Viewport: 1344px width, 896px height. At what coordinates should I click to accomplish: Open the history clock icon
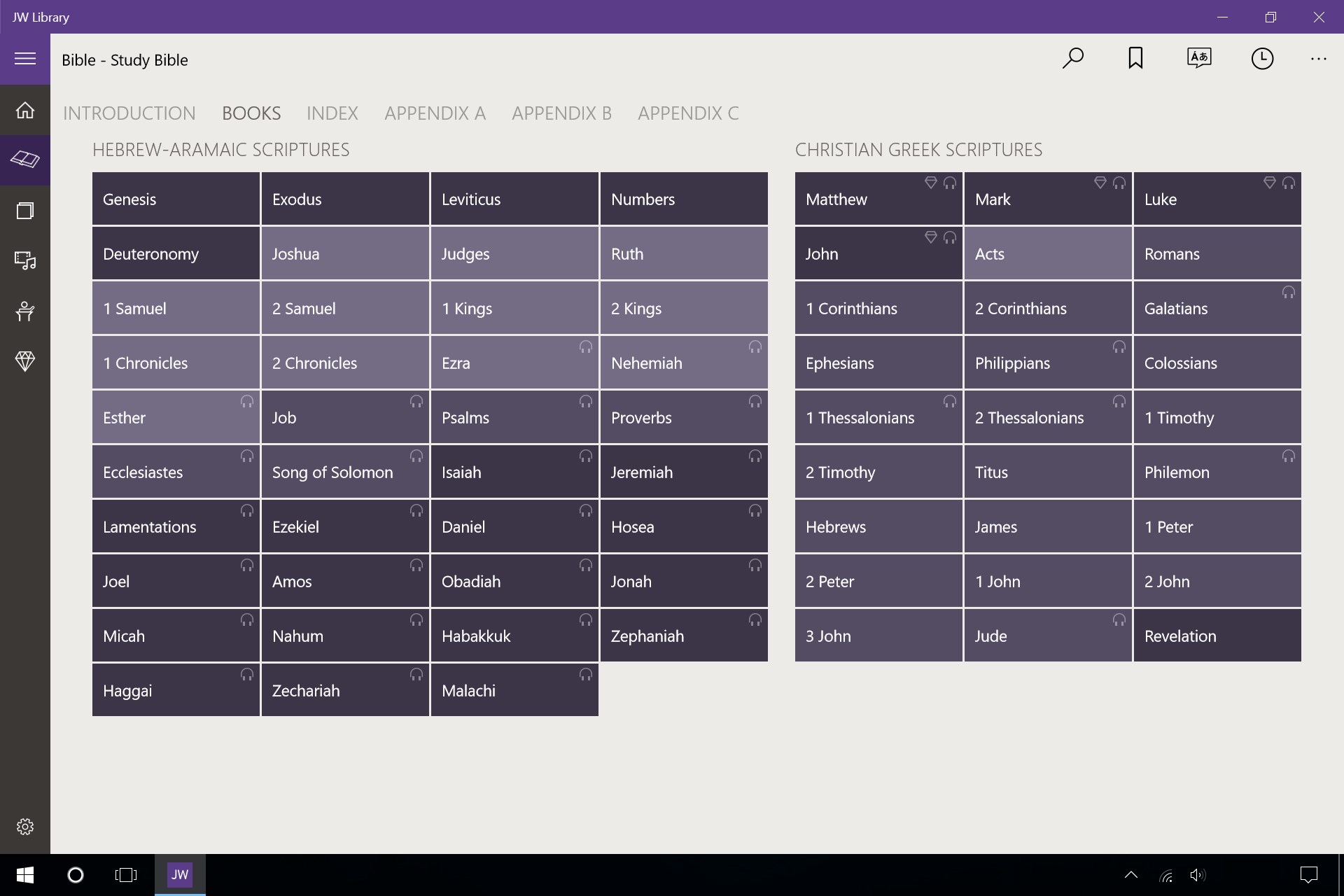point(1261,59)
